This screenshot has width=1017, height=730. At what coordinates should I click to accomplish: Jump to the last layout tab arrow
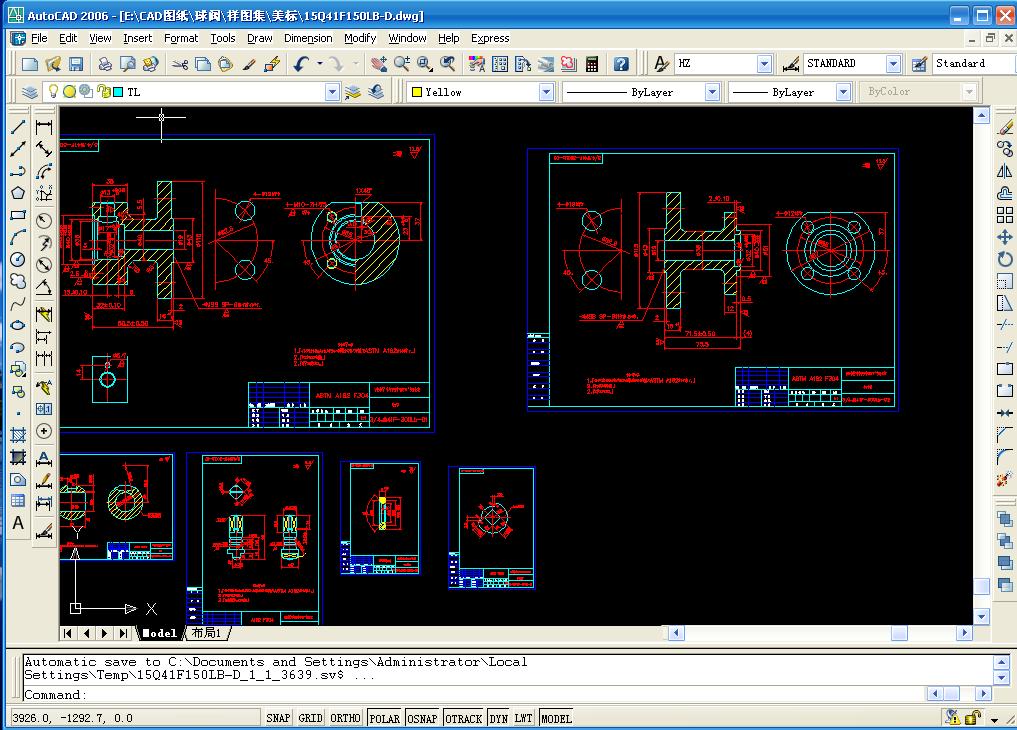123,633
